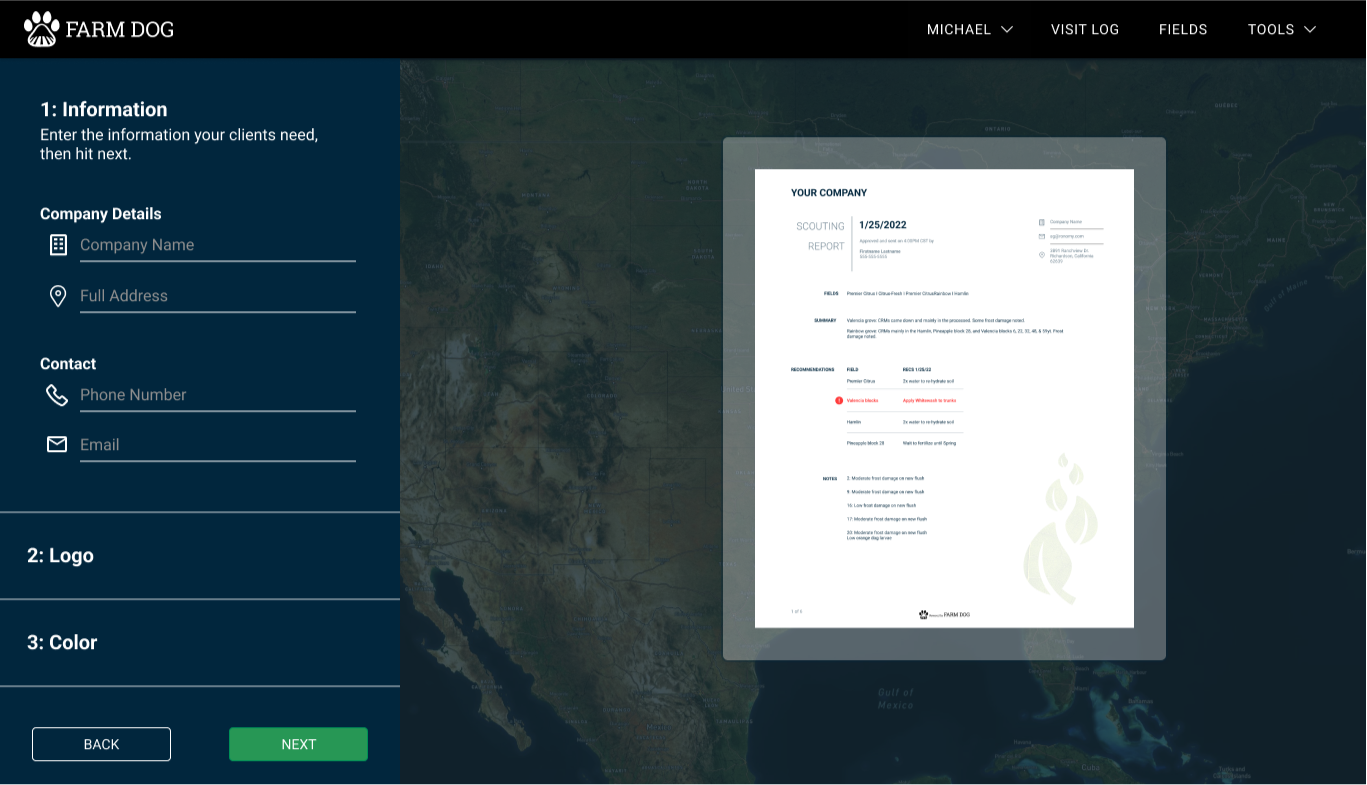Click the phone icon beside Phone Number
Viewport: 1367px width, 785px height.
[x=58, y=394]
